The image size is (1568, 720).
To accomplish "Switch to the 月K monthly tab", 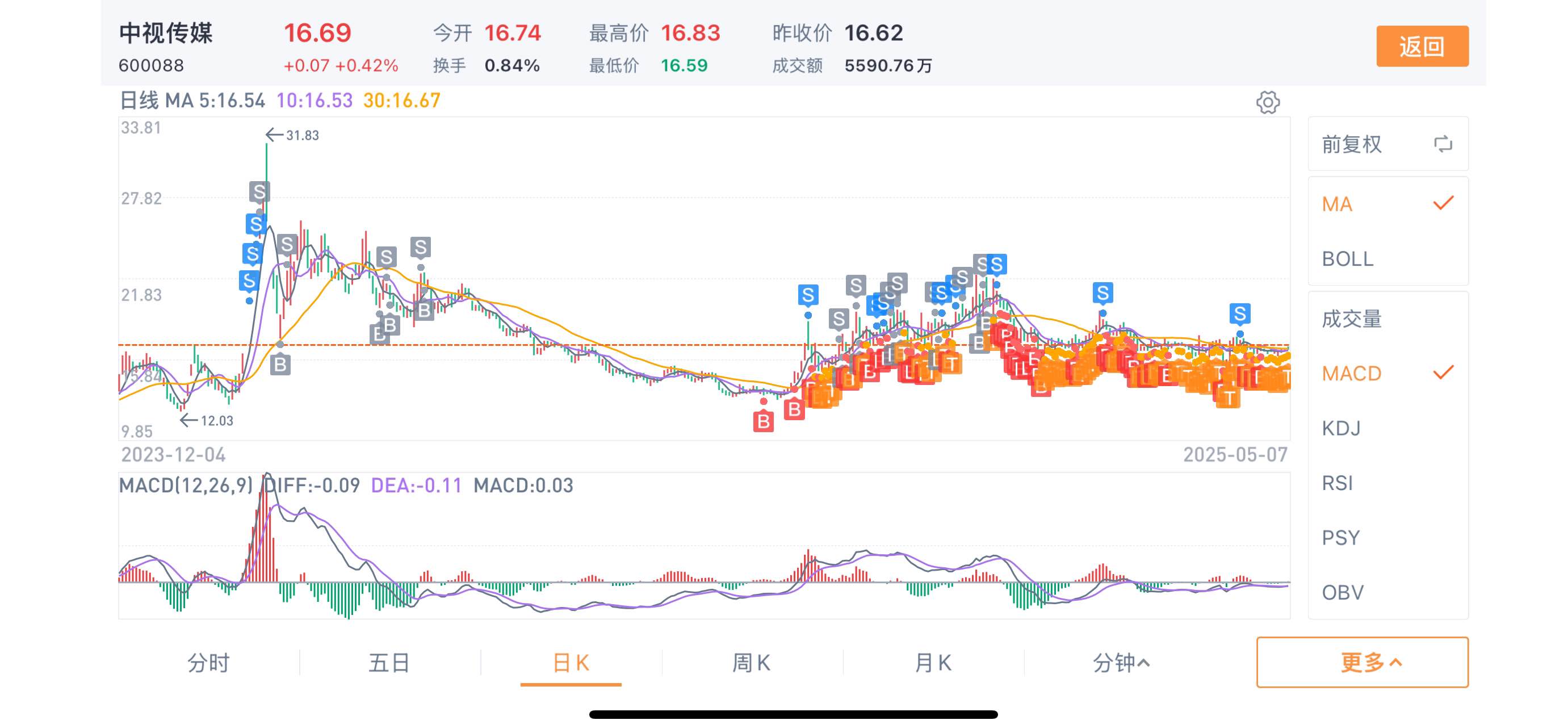I will click(933, 662).
